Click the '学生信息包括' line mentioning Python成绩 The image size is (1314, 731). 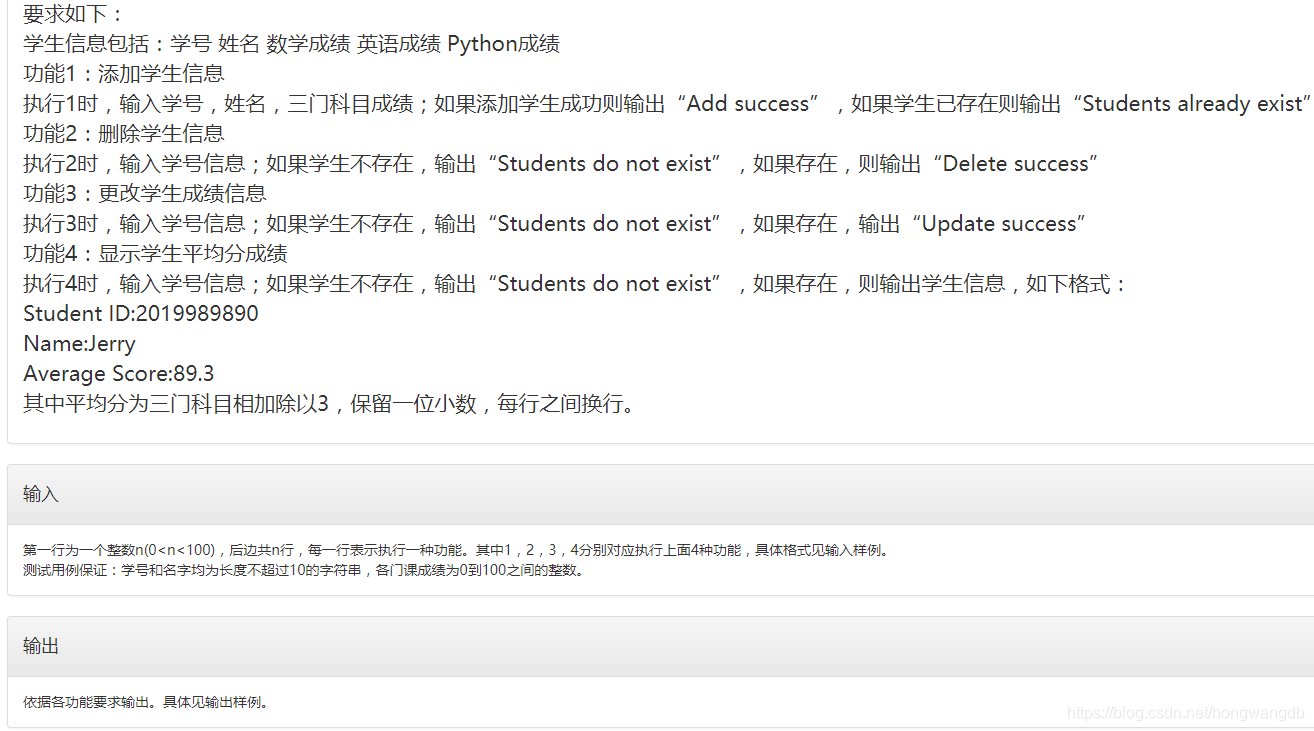(291, 44)
